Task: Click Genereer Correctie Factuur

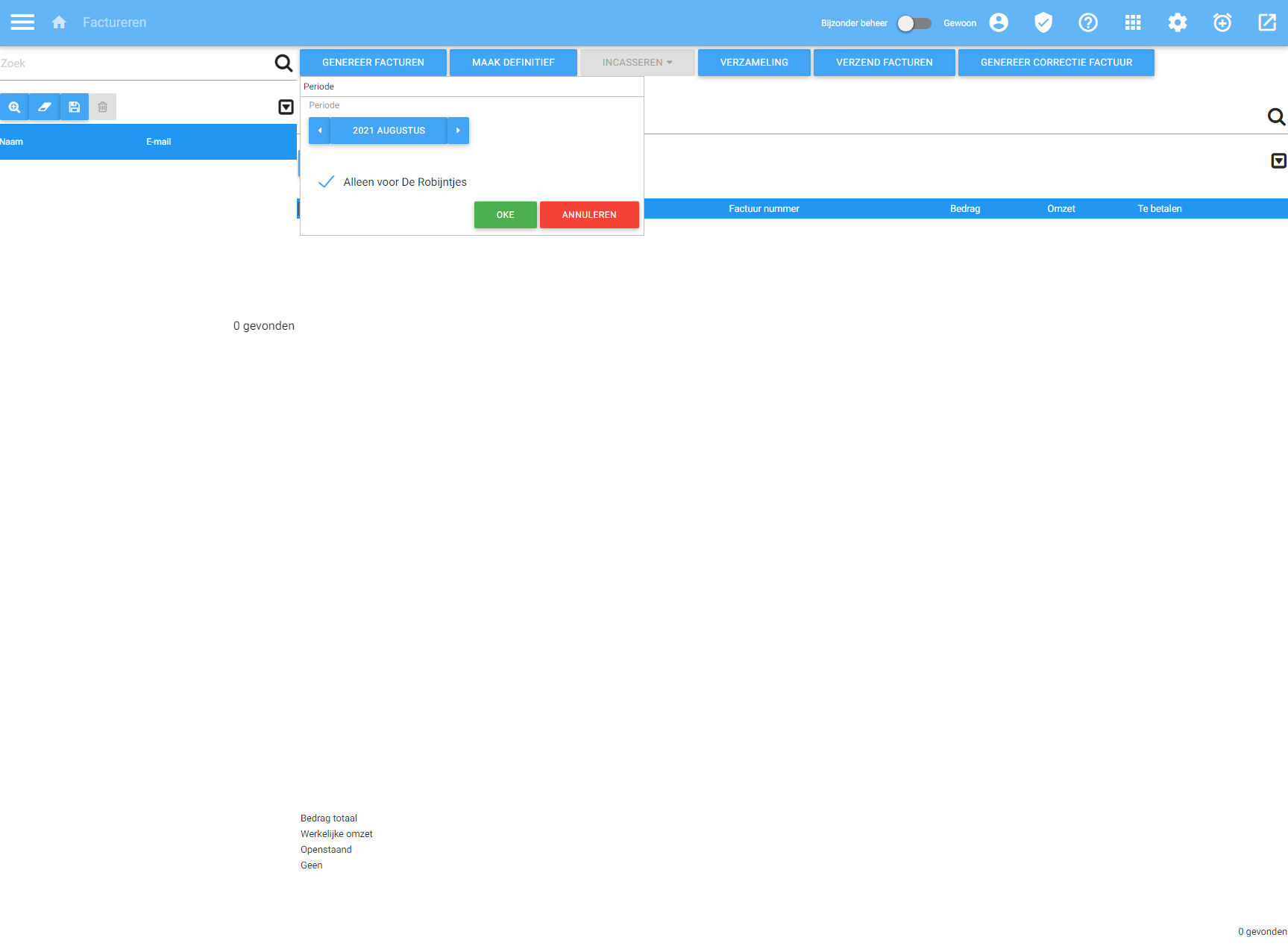Action: coord(1056,62)
